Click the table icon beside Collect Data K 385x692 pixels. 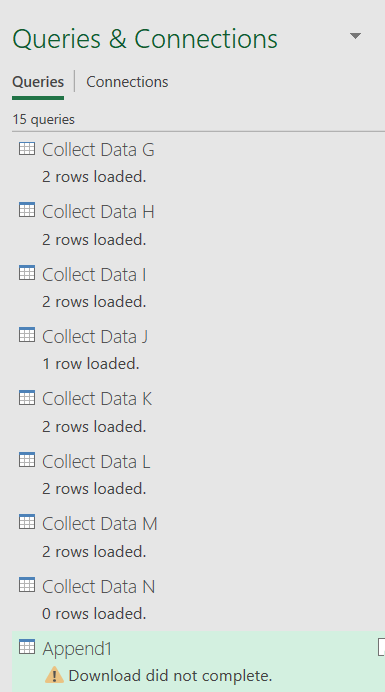tap(26, 397)
